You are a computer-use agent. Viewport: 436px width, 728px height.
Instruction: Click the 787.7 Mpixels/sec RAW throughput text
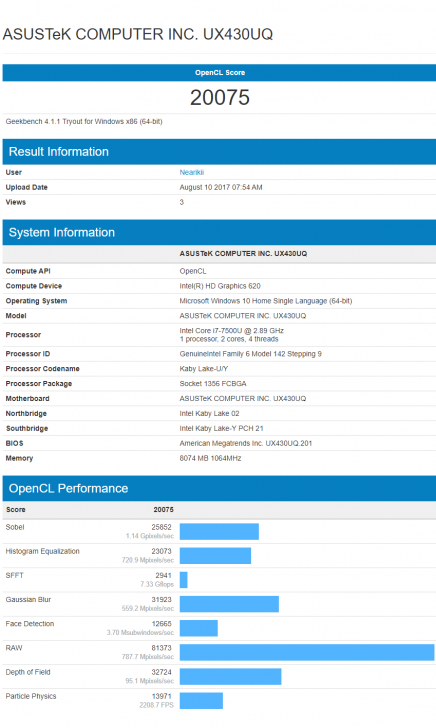[150, 656]
